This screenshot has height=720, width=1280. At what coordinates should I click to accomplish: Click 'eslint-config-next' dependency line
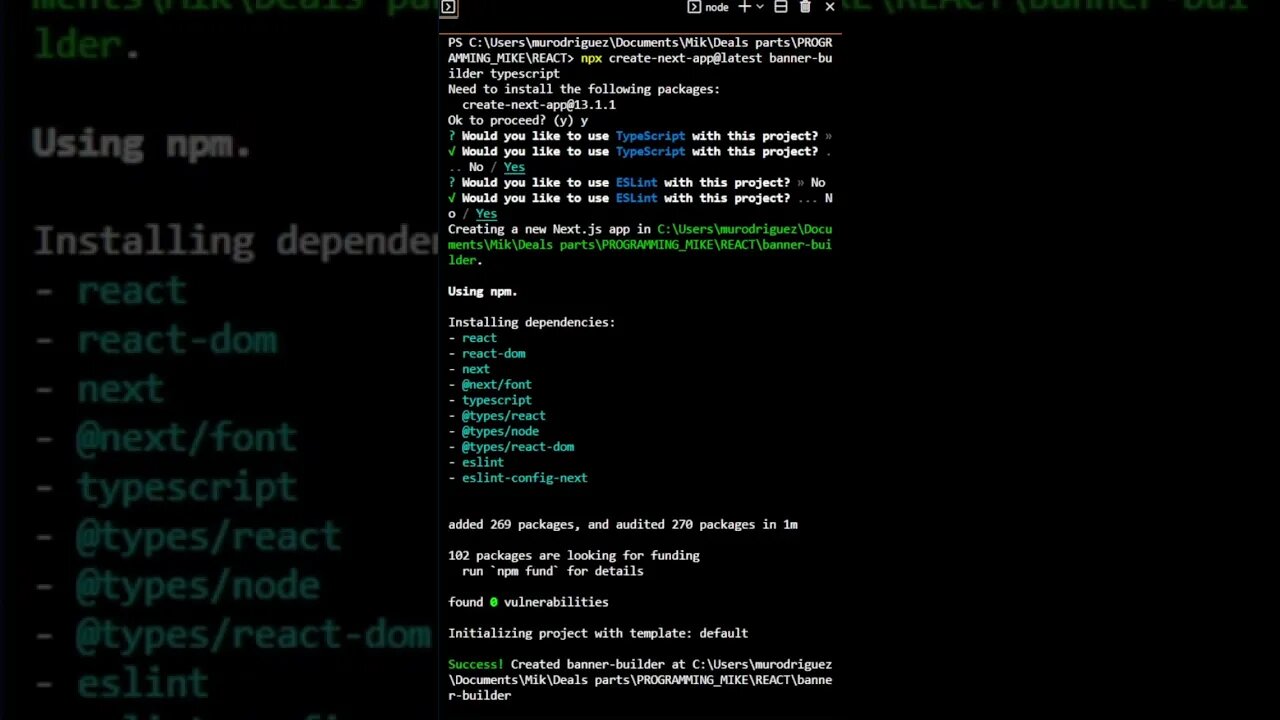pyautogui.click(x=518, y=478)
